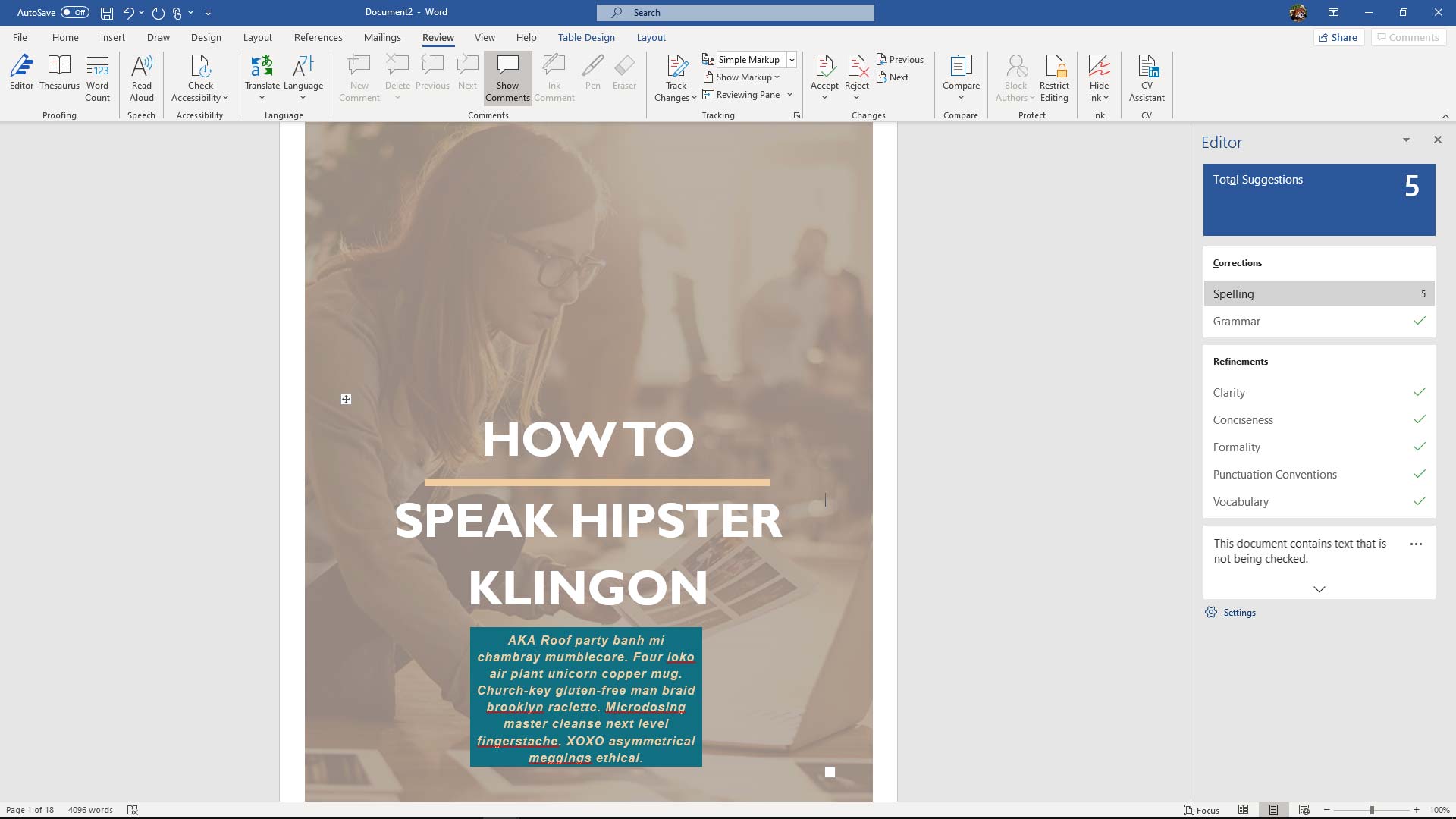The height and width of the screenshot is (819, 1456).
Task: Select Grammar corrections row
Action: point(1319,322)
